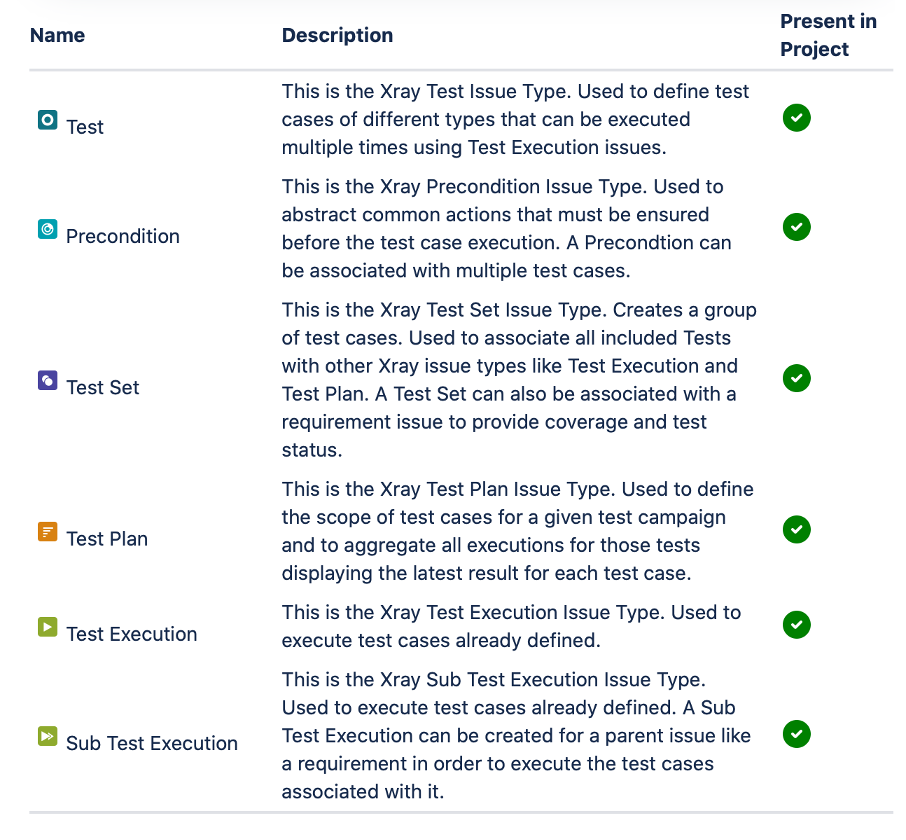Select the Test issue type name
The width and height of the screenshot is (906, 840).
[x=85, y=127]
